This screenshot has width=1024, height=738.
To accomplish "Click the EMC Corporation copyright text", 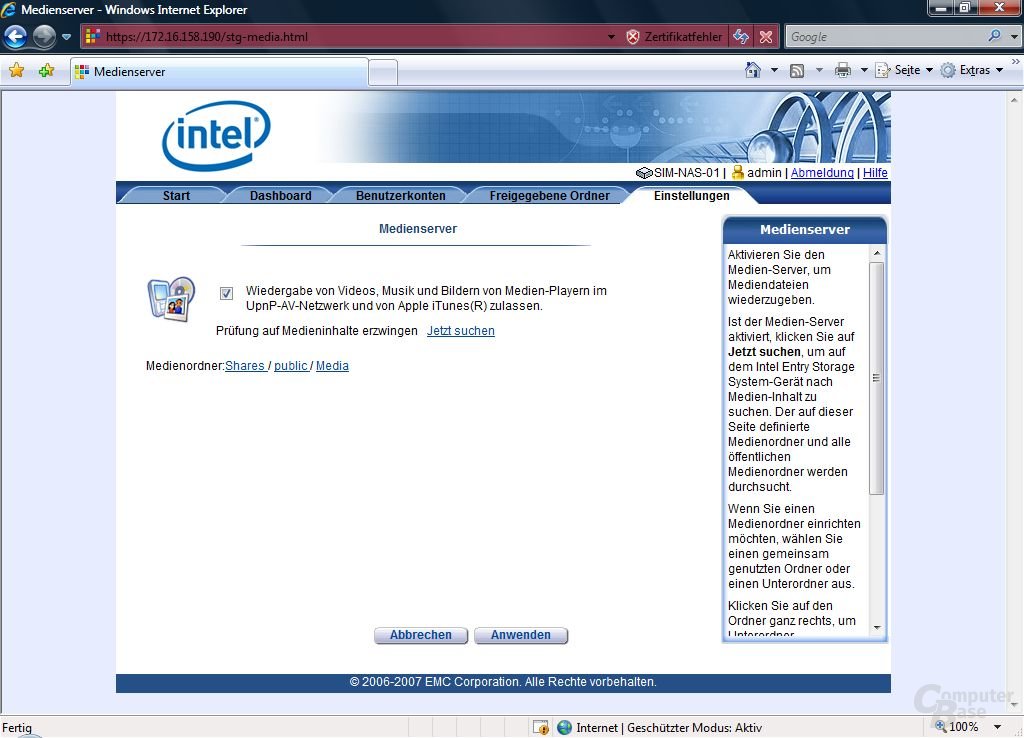I will tap(503, 682).
